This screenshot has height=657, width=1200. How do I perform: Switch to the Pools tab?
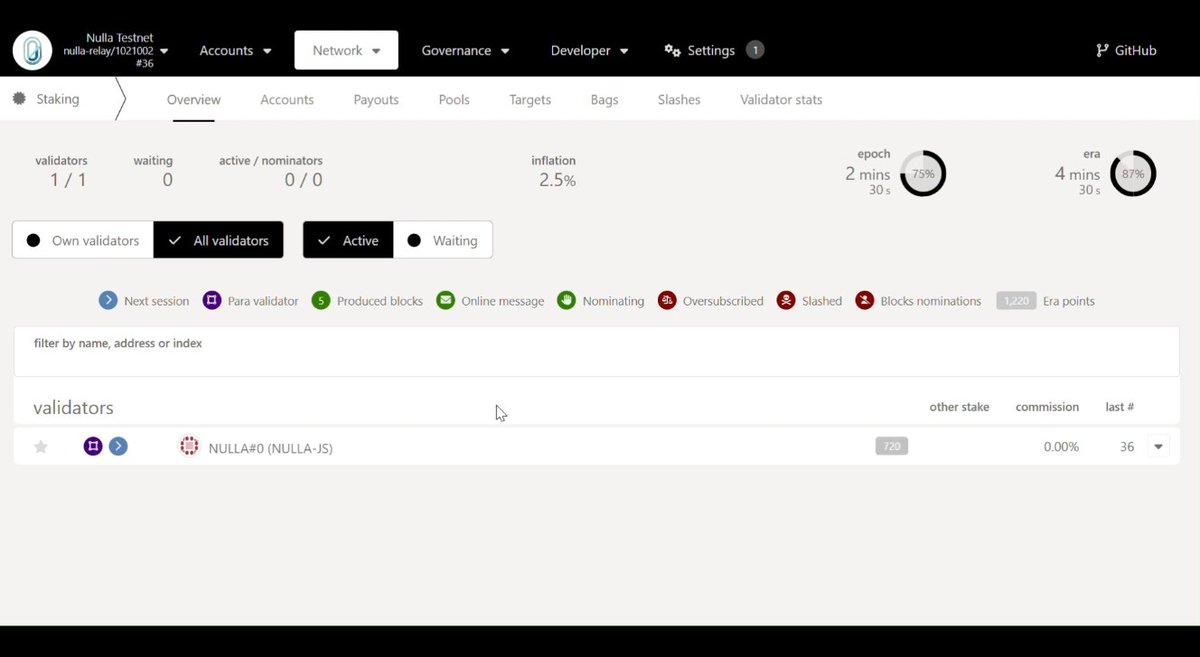pyautogui.click(x=454, y=100)
